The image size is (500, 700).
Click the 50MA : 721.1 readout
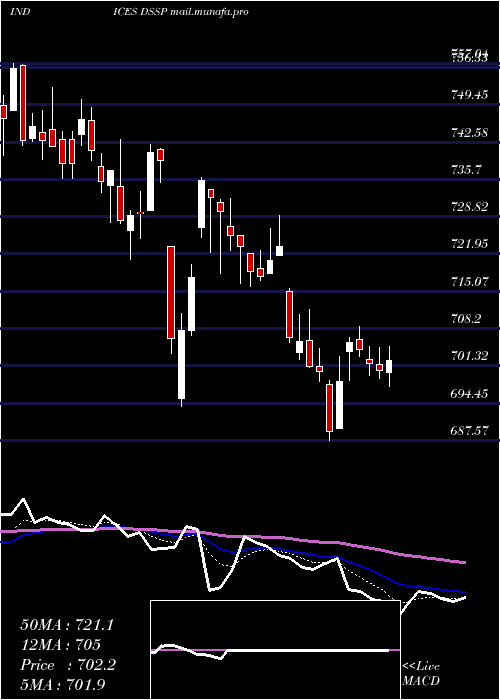pyautogui.click(x=67, y=625)
